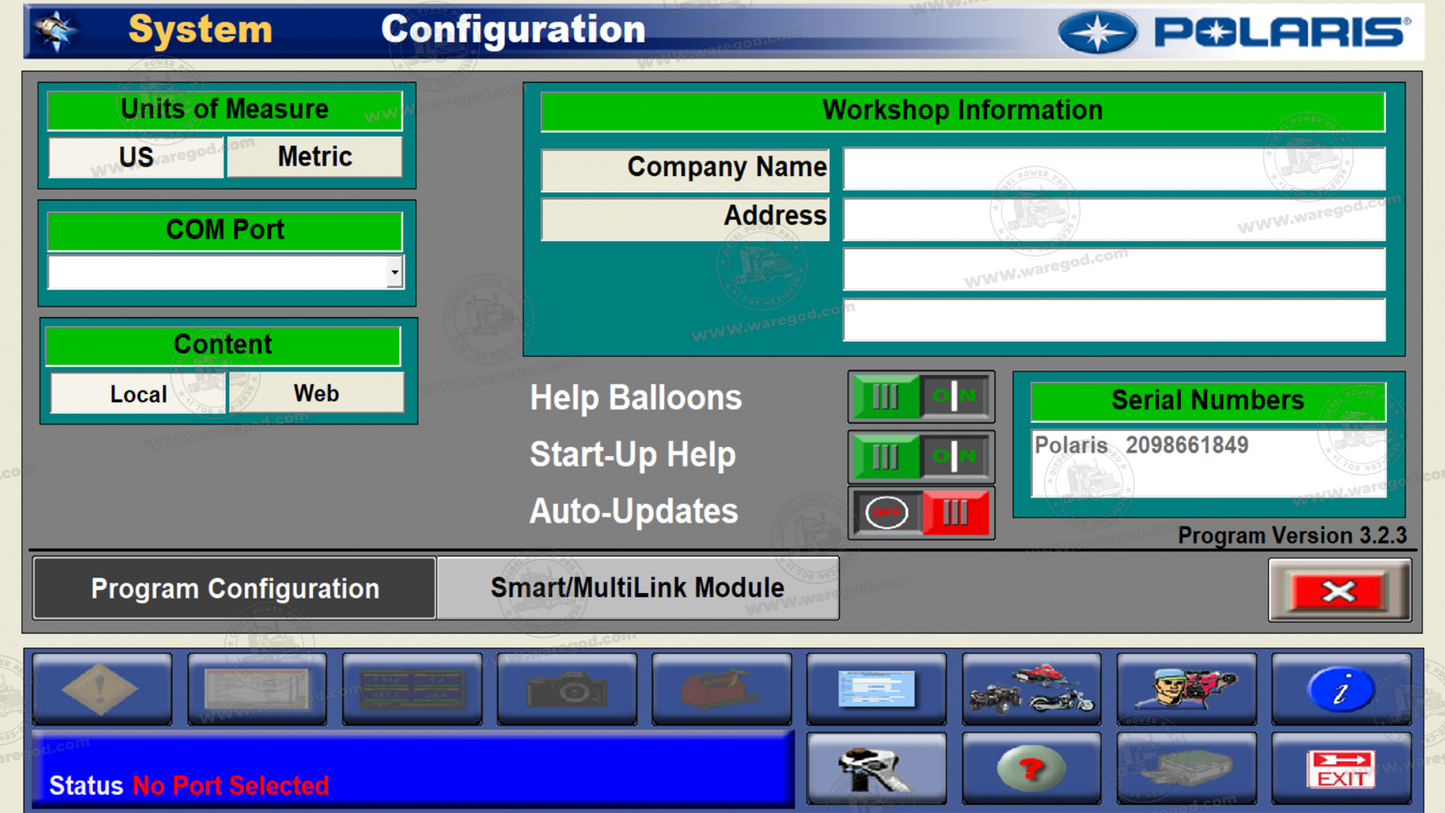Switch to the Smart/MultiLink Module tab
Viewport: 1445px width, 813px height.
636,588
